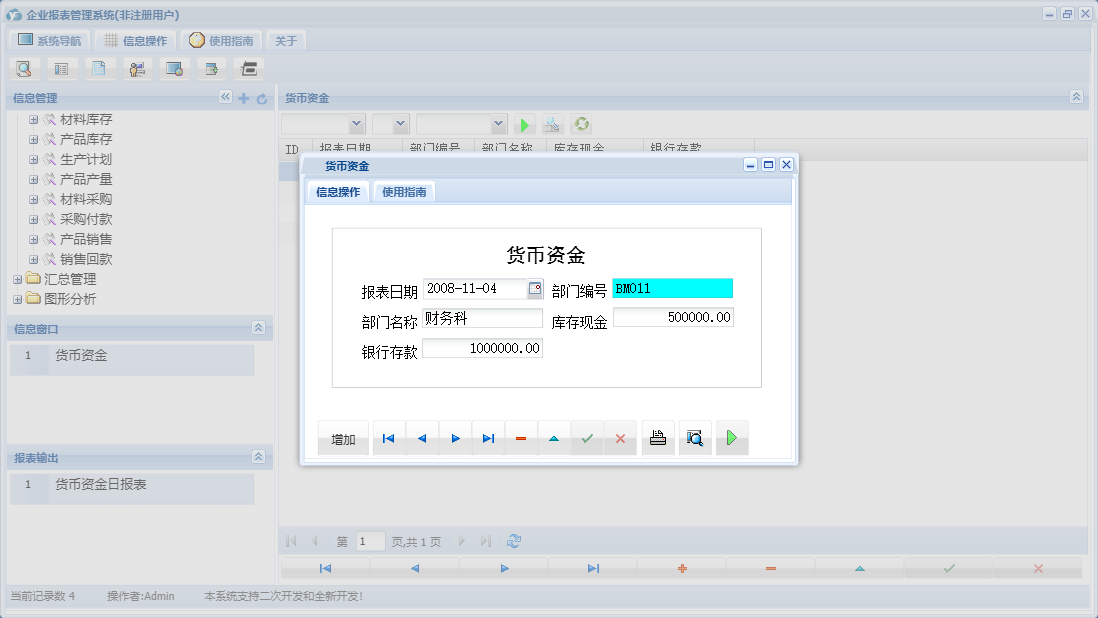The height and width of the screenshot is (618, 1098).
Task: Click the 增加 button in the dialog
Action: (x=343, y=437)
